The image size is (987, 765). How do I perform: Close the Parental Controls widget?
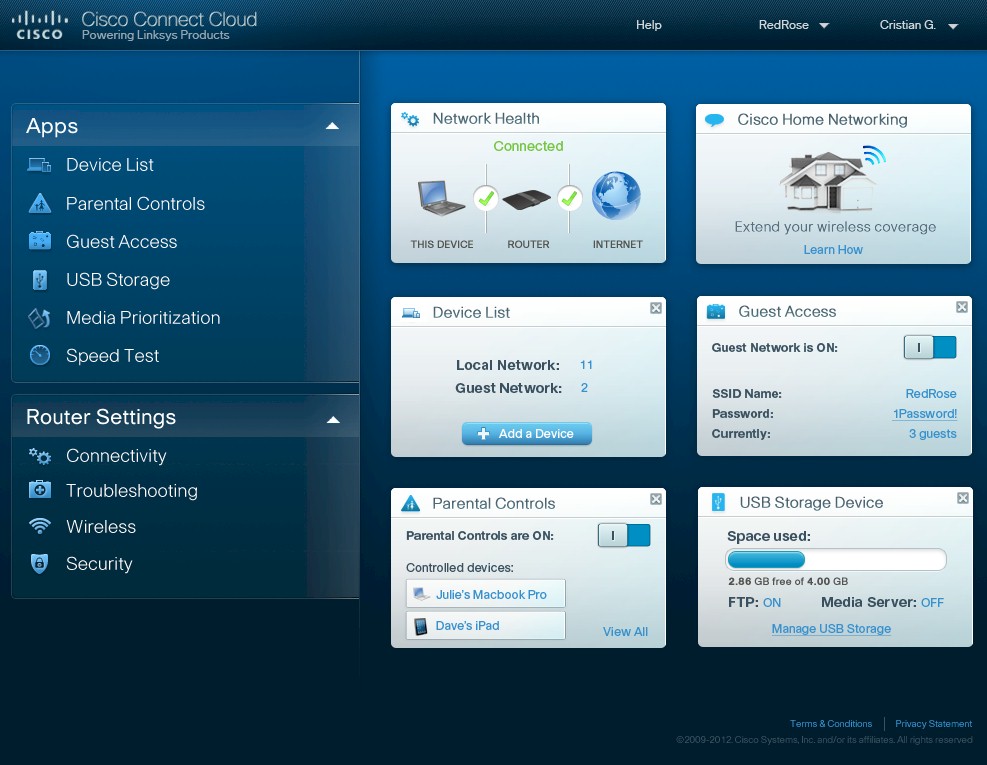[x=656, y=499]
